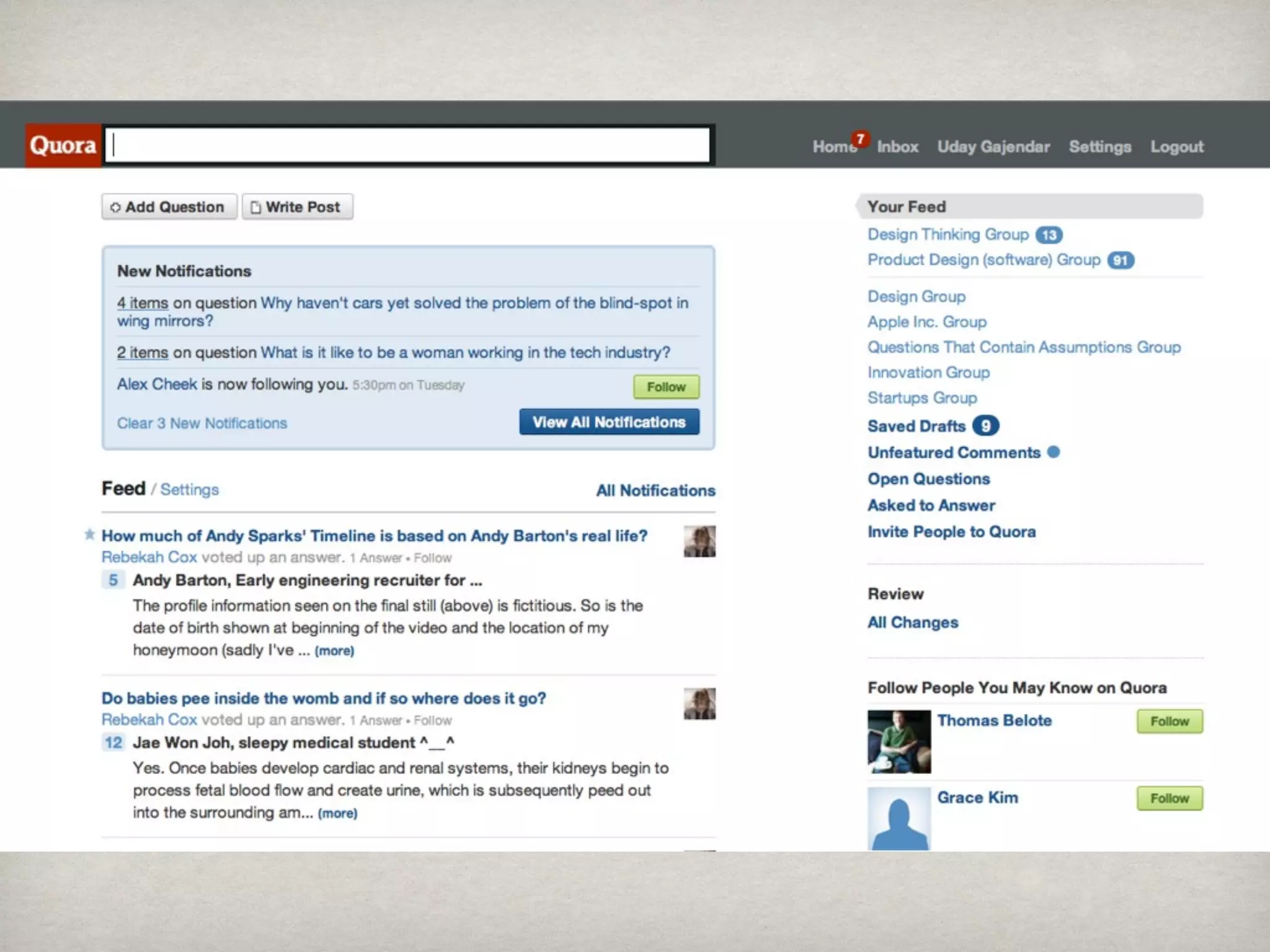1270x952 pixels.
Task: Click in the Quora search field
Action: (x=408, y=146)
